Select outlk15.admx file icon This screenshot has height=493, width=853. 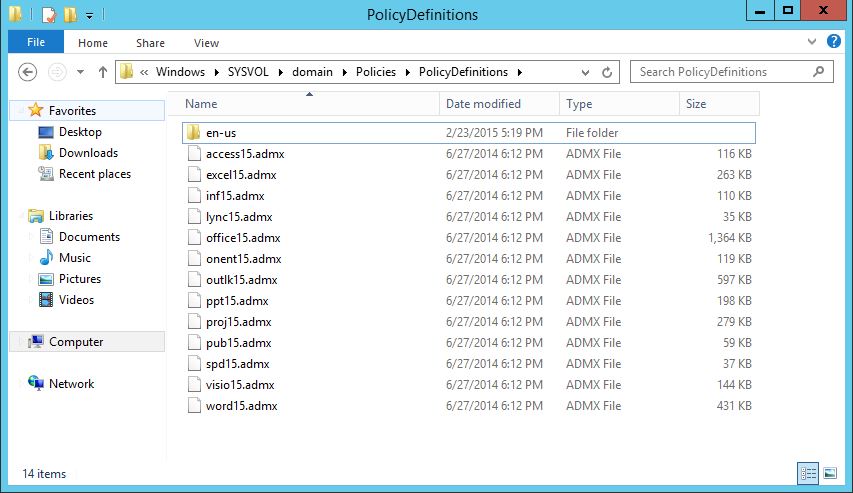pos(194,280)
